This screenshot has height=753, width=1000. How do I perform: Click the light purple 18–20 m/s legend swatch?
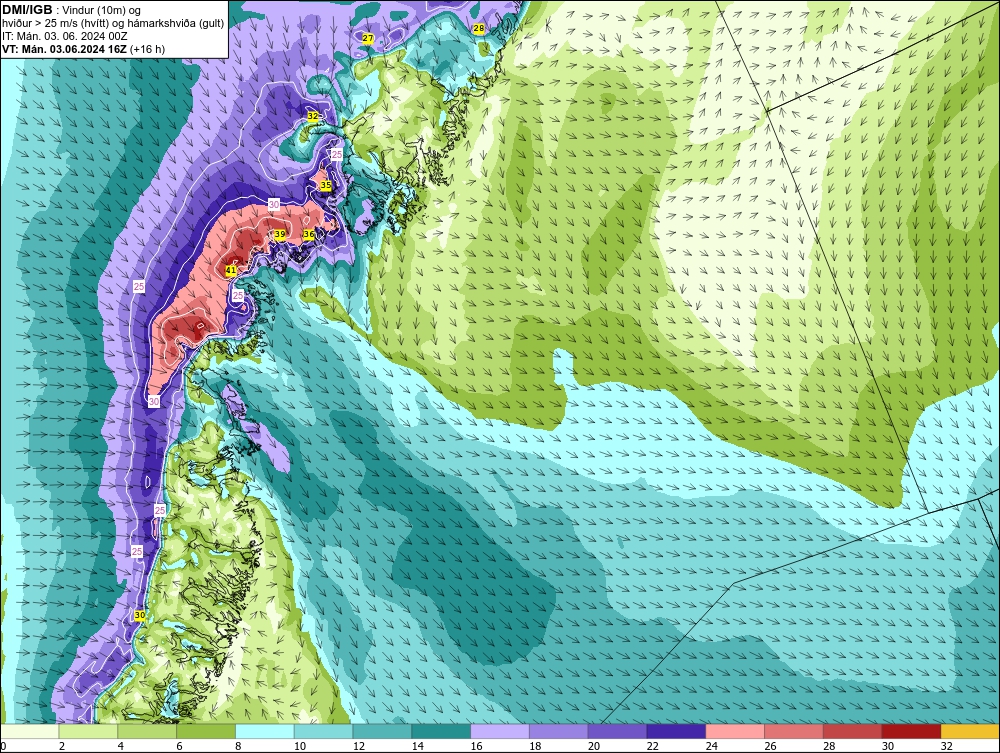tap(559, 731)
